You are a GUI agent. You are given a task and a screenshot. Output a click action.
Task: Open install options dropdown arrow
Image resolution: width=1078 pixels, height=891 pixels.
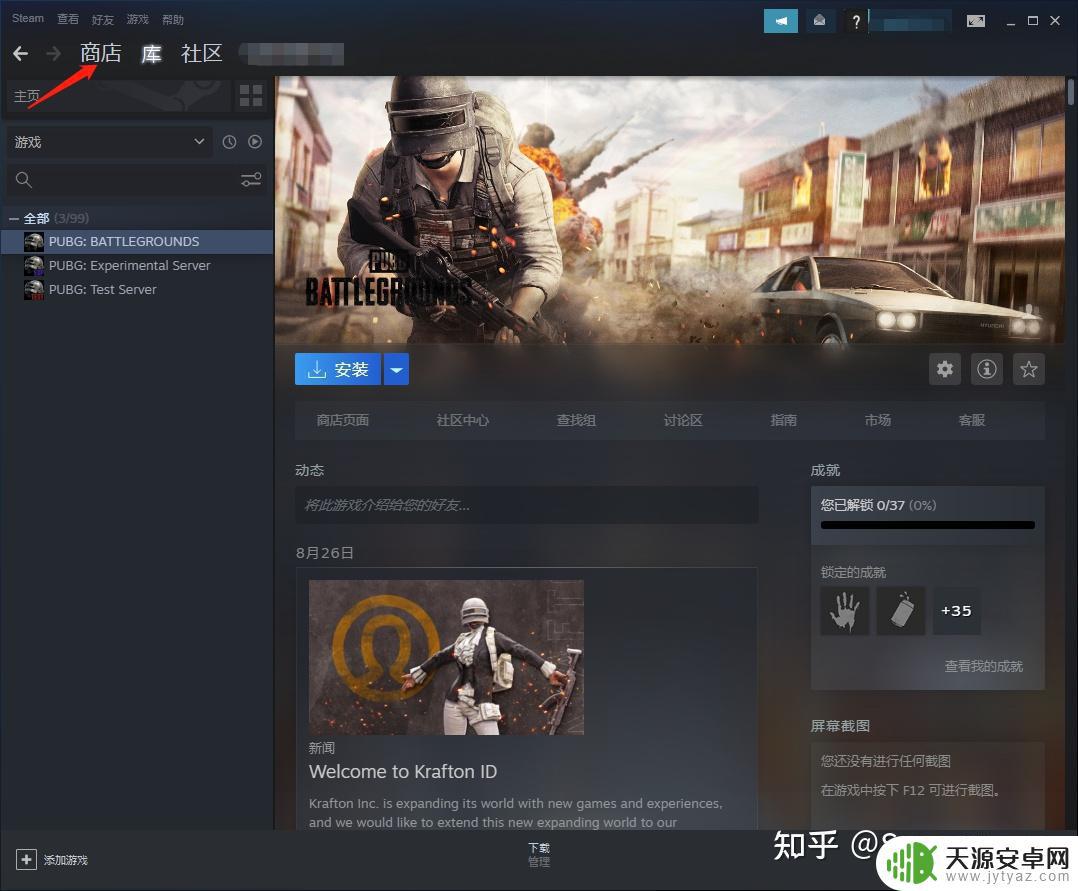click(x=396, y=369)
